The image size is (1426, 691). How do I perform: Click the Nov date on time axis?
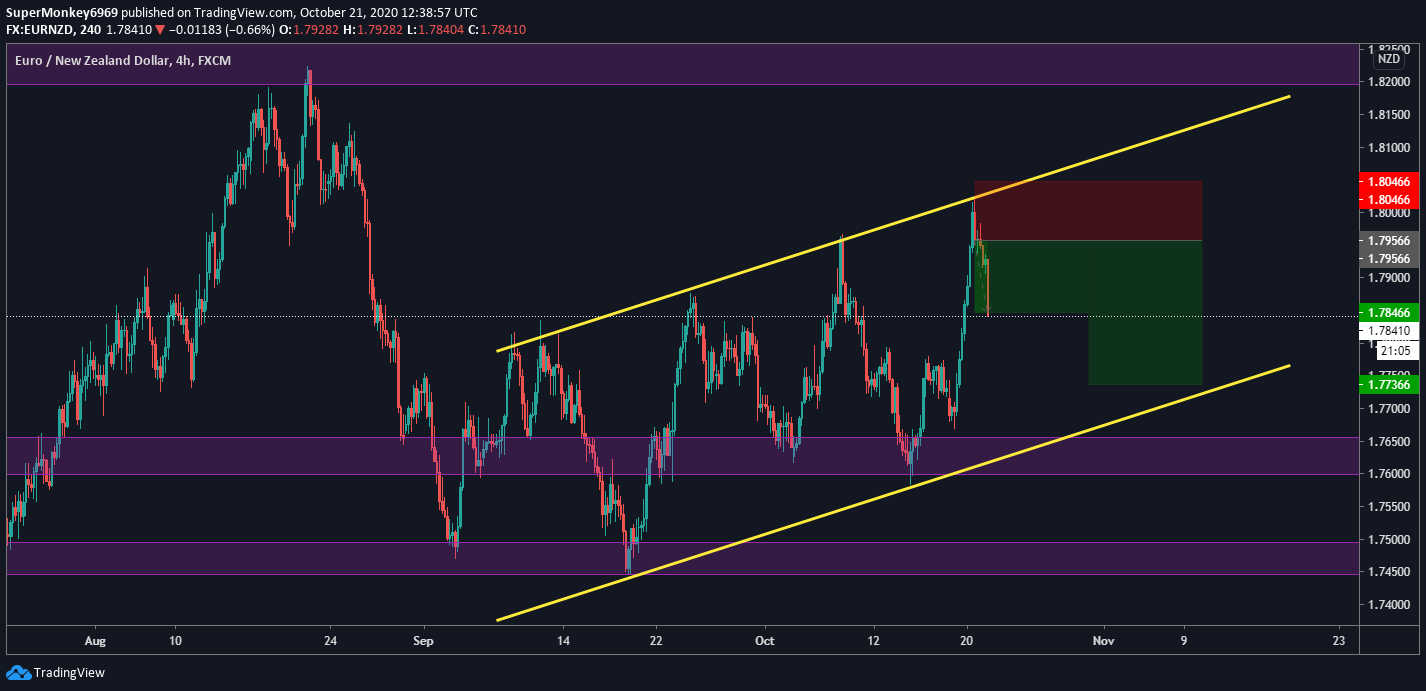1103,640
